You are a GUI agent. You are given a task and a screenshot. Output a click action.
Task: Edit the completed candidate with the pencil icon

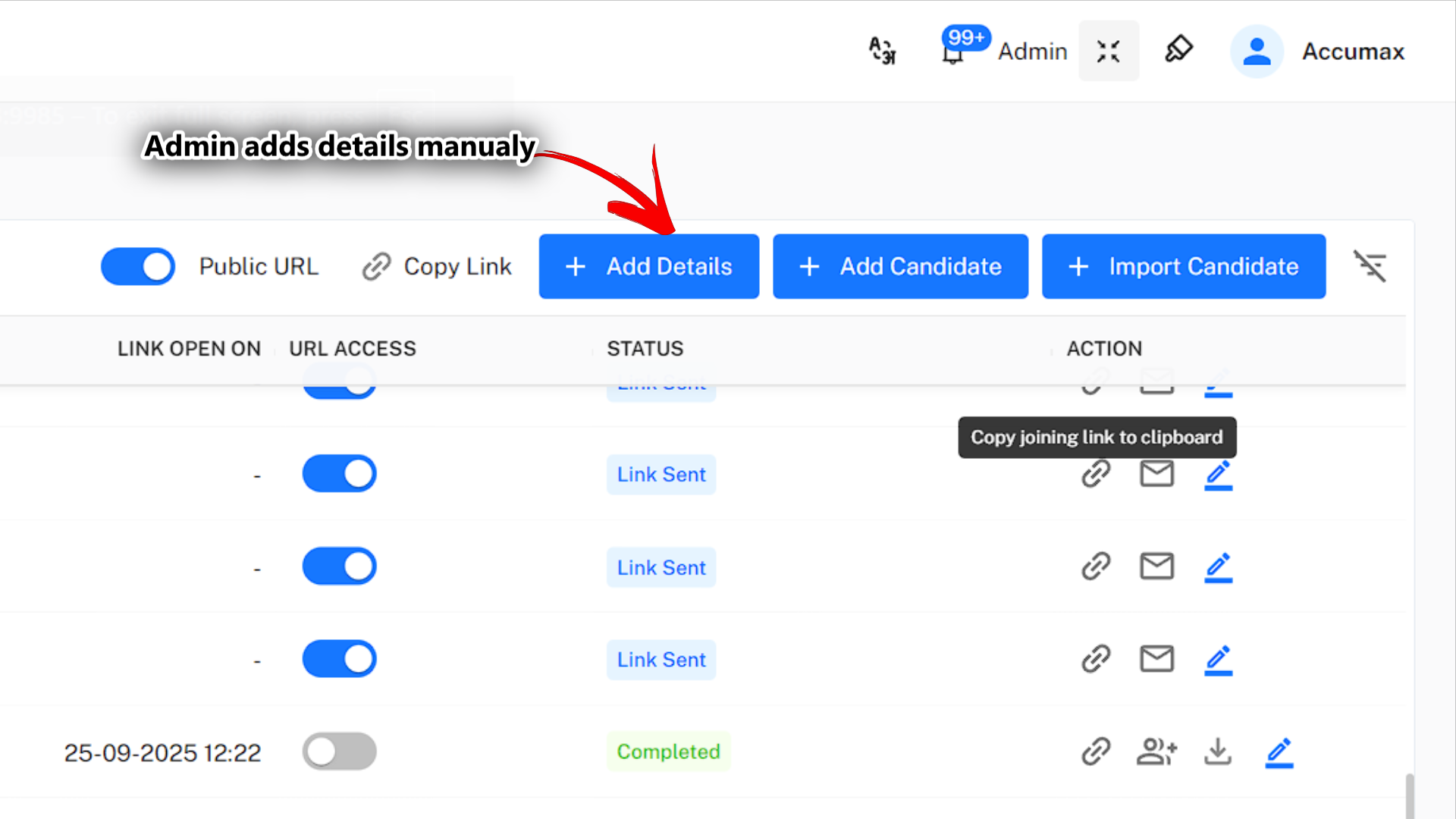[x=1279, y=752]
